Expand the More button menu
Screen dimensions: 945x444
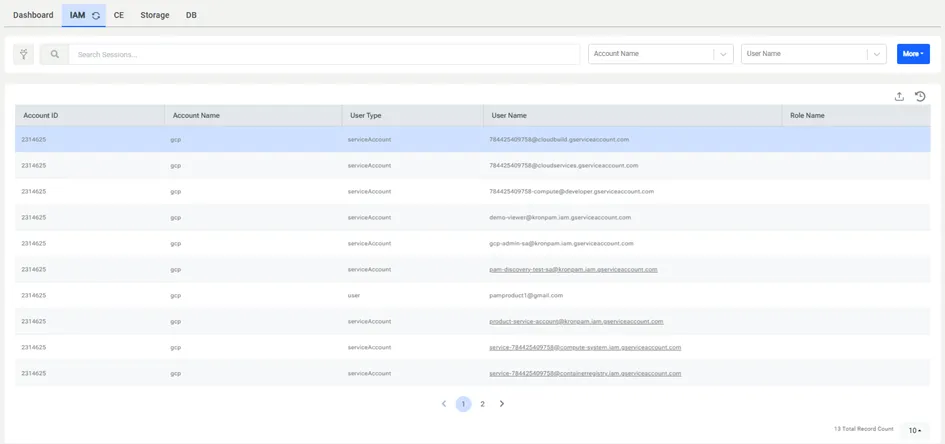pos(913,54)
